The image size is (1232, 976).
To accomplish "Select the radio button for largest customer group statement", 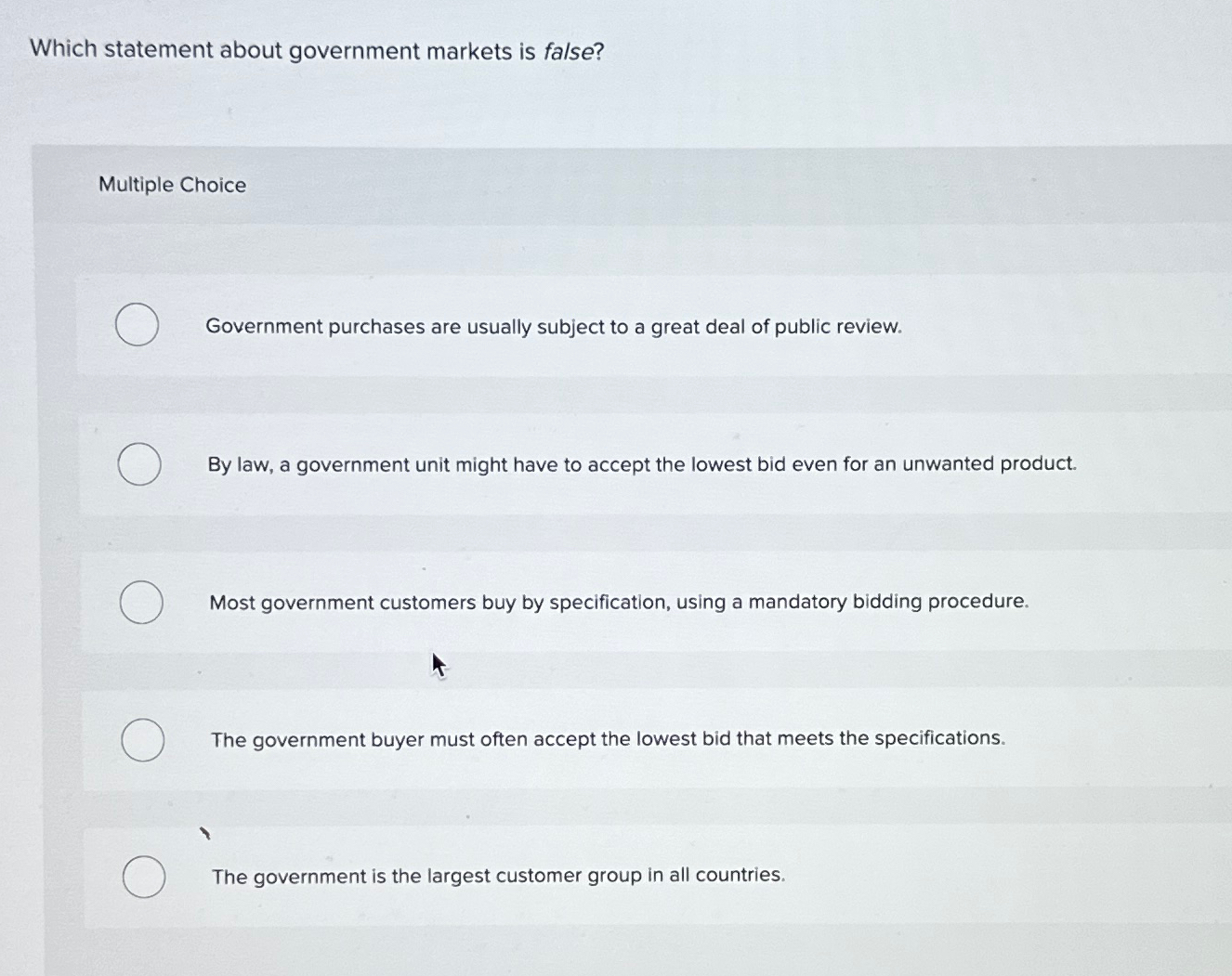I will pos(144,876).
